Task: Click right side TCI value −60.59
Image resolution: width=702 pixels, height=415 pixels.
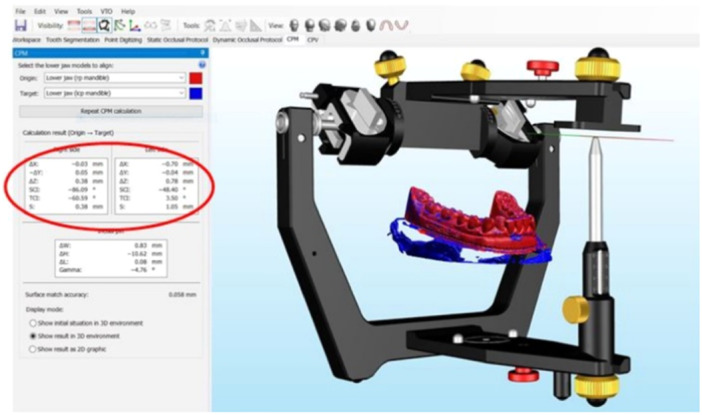Action: pos(78,198)
